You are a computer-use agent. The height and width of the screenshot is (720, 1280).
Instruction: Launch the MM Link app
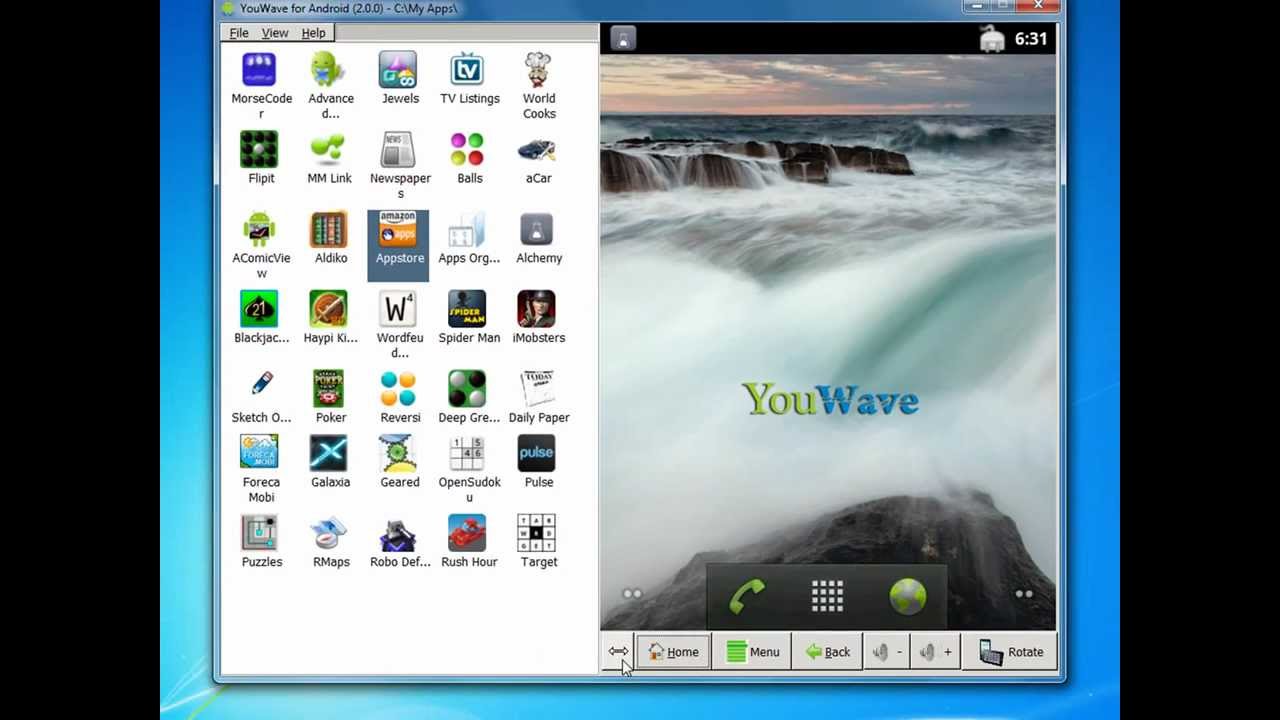tap(328, 150)
